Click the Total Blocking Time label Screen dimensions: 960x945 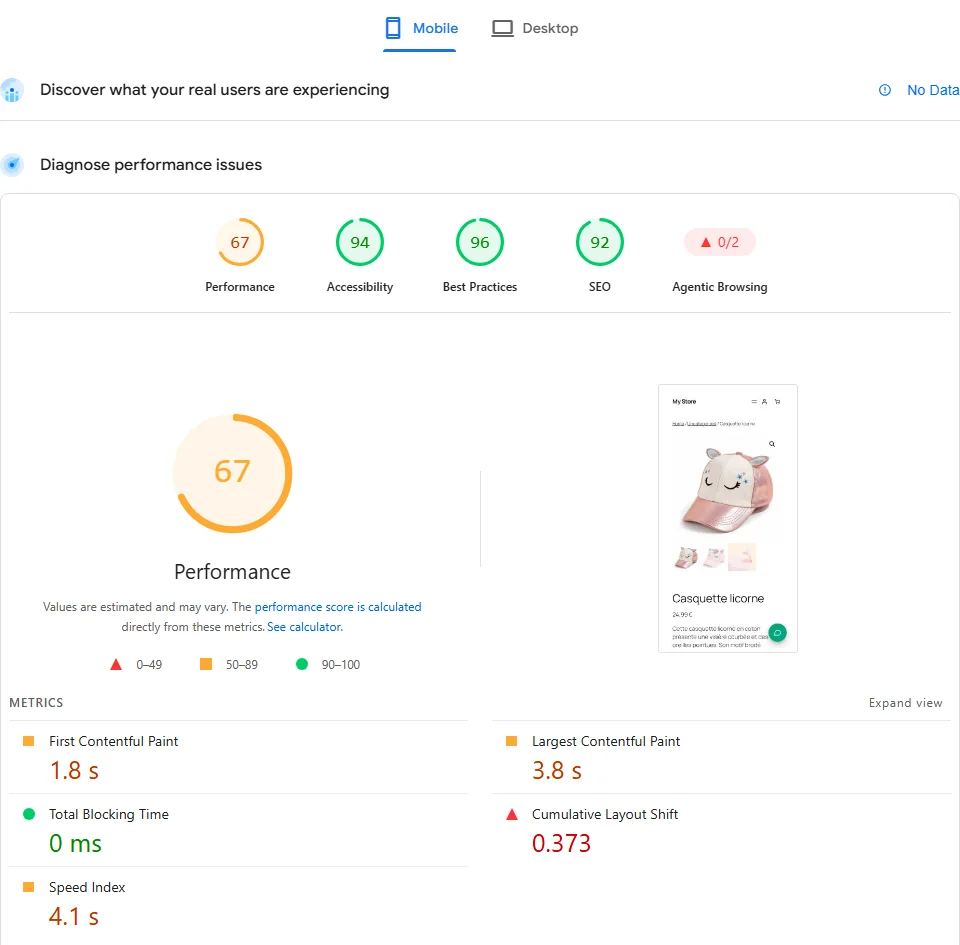pos(109,814)
